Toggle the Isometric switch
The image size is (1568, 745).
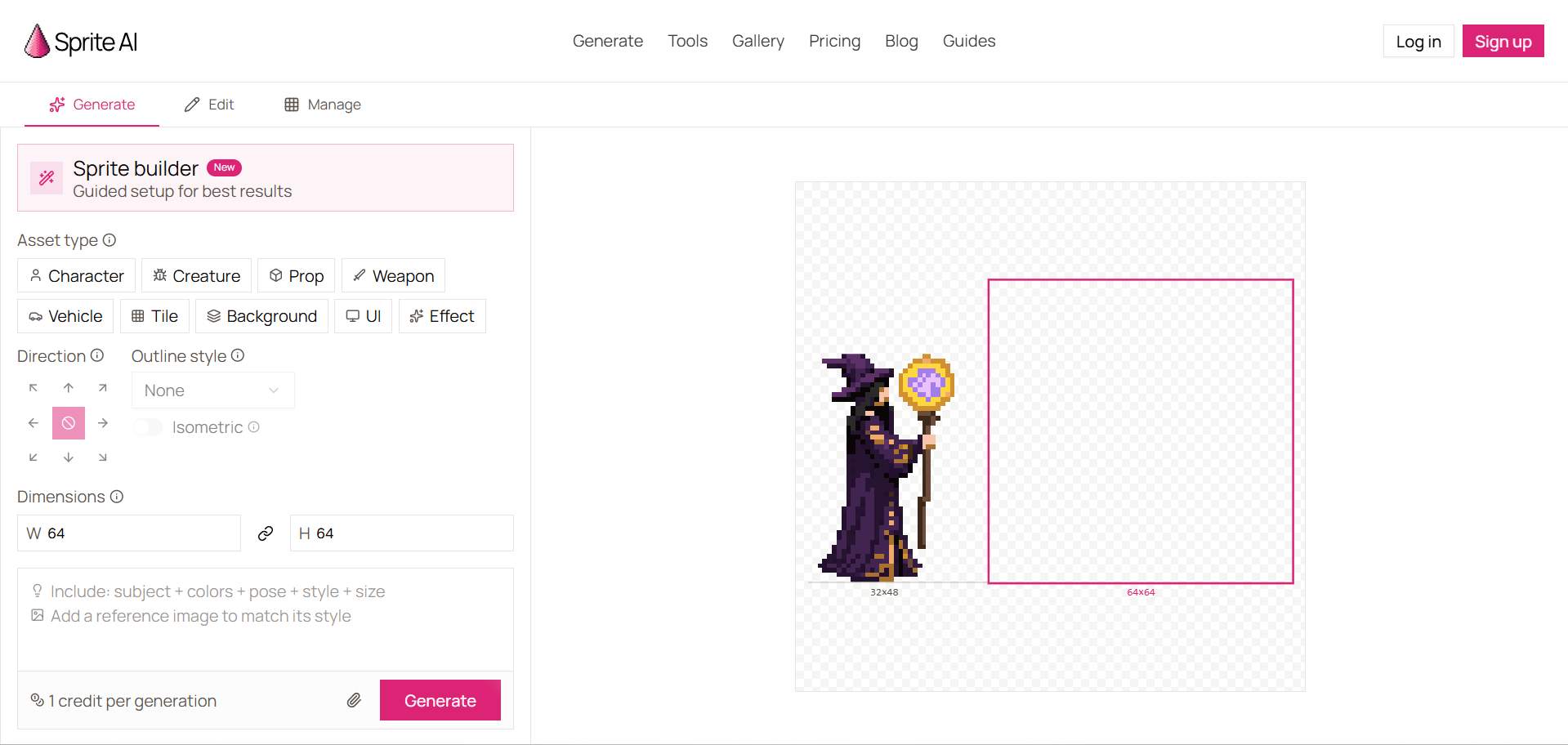coord(148,427)
